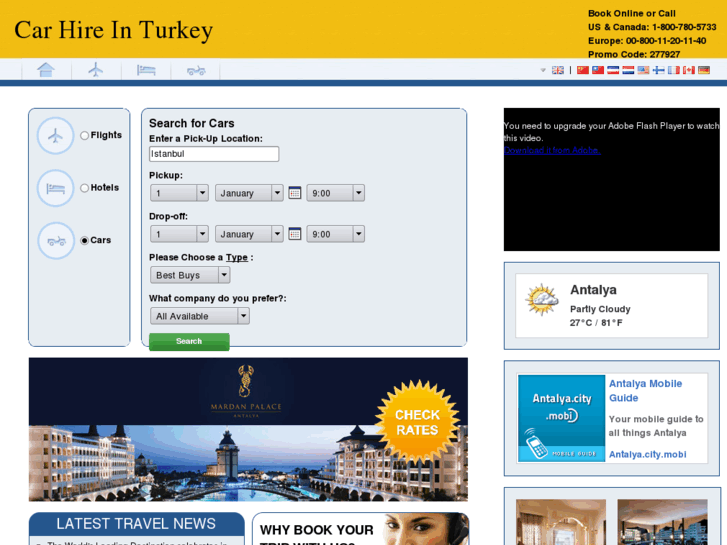The width and height of the screenshot is (727, 545).
Task: Click the round bed icon beside Hotels
Action: point(56,188)
